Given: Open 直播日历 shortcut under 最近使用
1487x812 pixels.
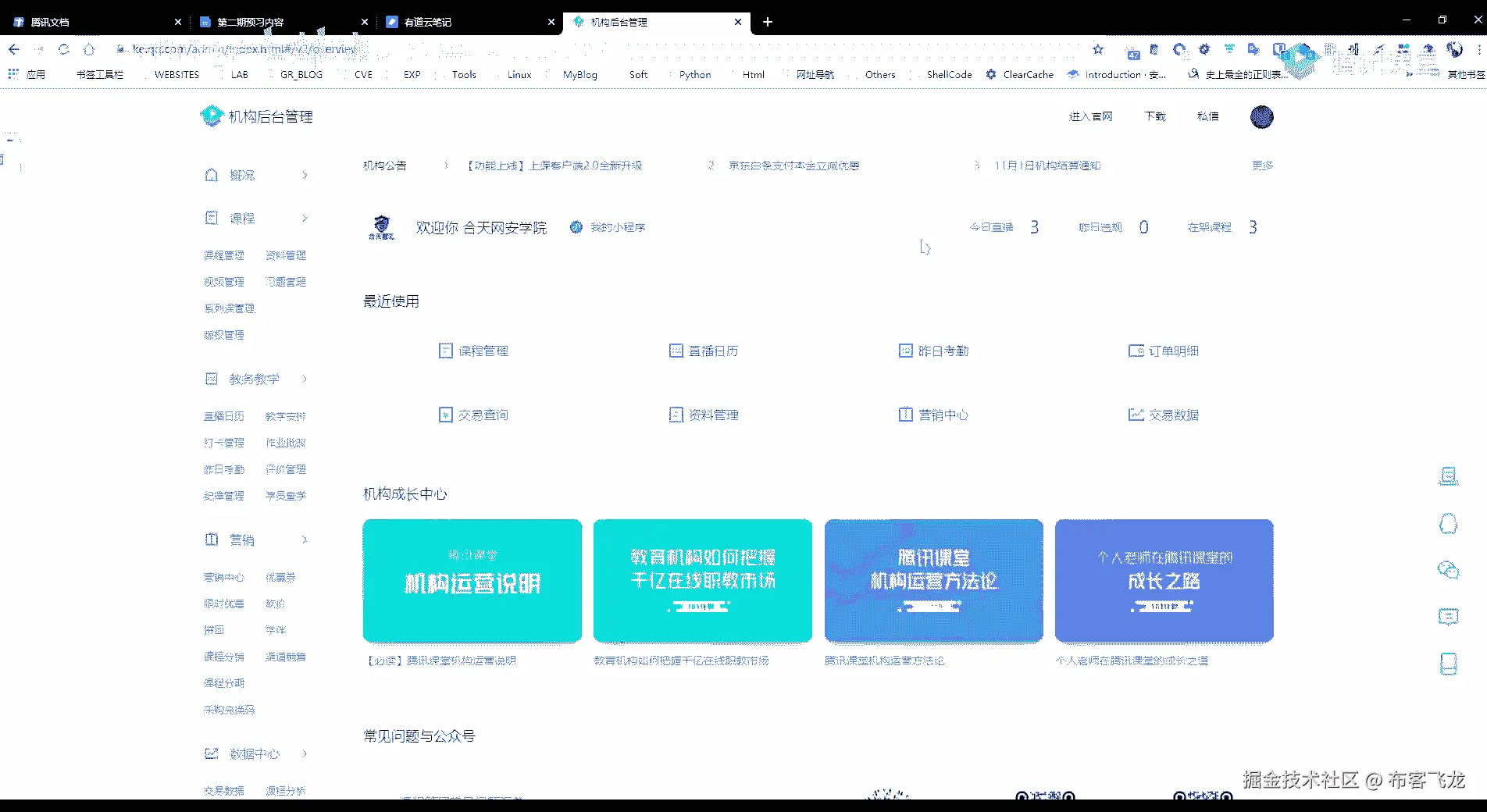Looking at the screenshot, I should click(704, 351).
